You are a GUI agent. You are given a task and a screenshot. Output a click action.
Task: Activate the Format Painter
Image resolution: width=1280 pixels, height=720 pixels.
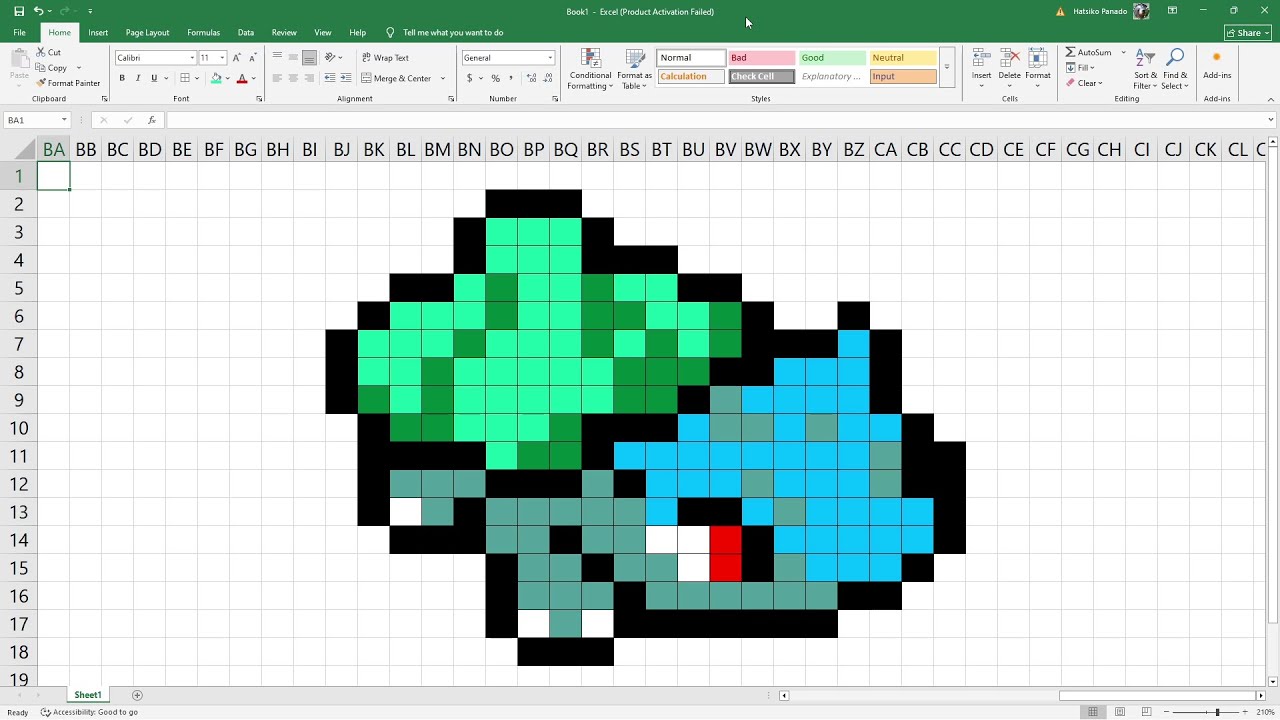tap(68, 83)
